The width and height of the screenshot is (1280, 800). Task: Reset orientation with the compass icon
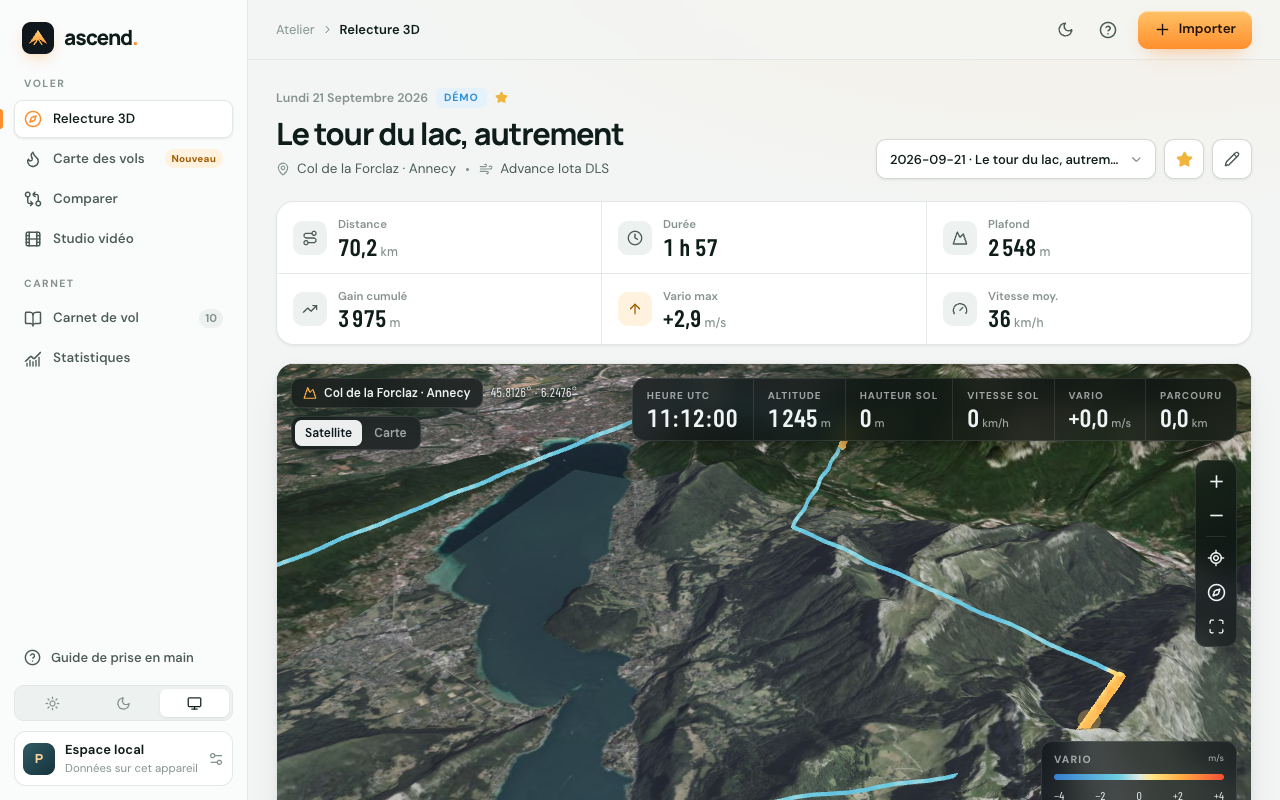[x=1216, y=593]
